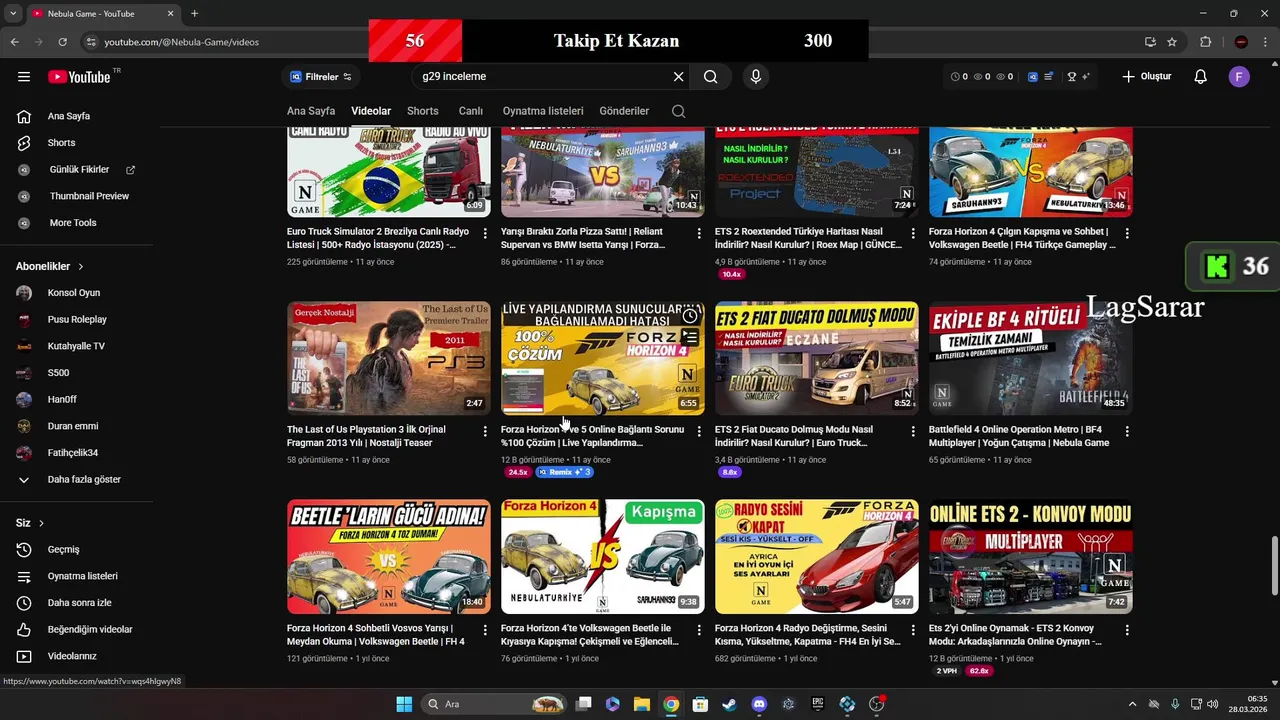
Task: Click the Remix badge under Forza bağlantı video
Action: (565, 472)
